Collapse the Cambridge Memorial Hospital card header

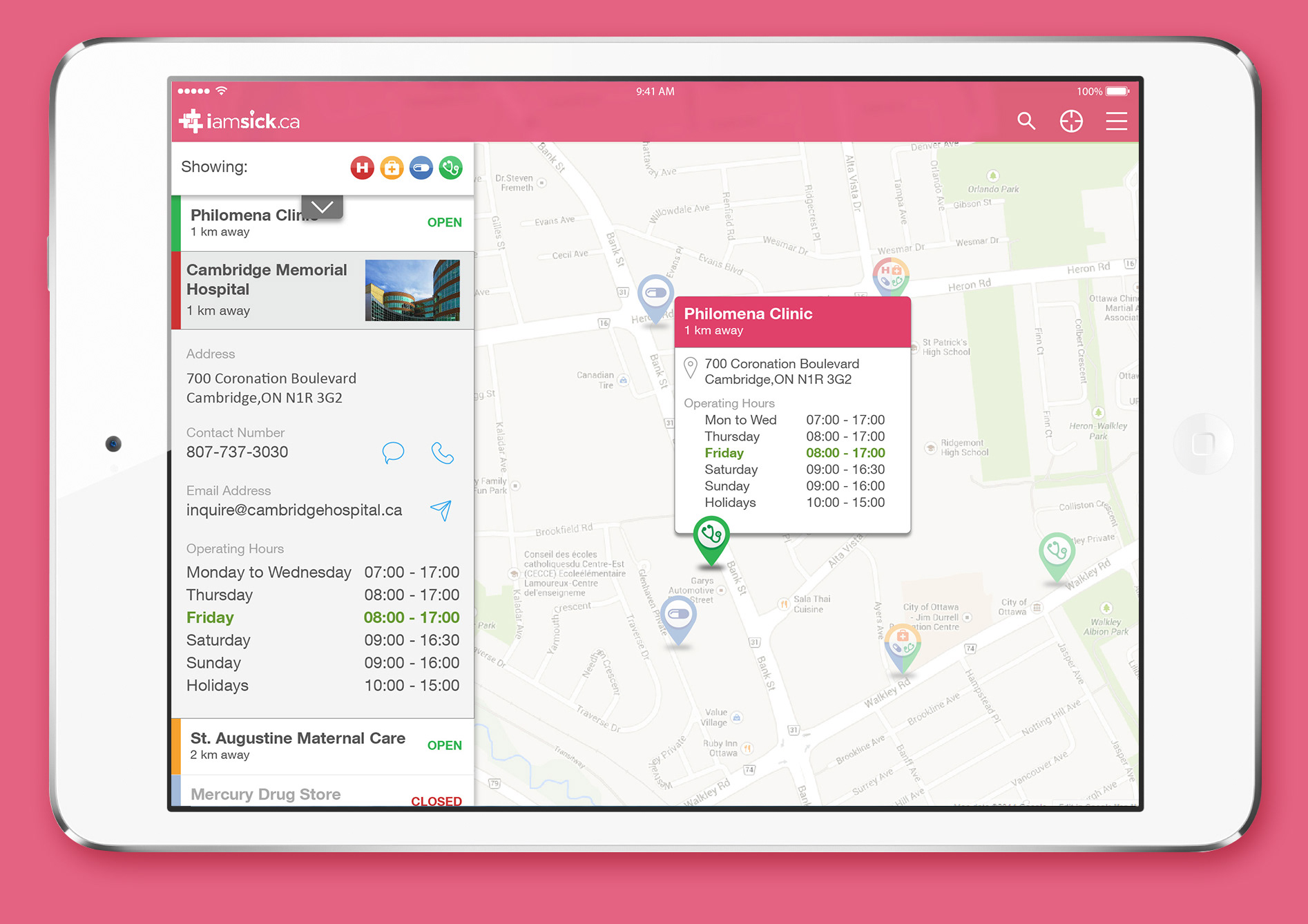point(323,290)
